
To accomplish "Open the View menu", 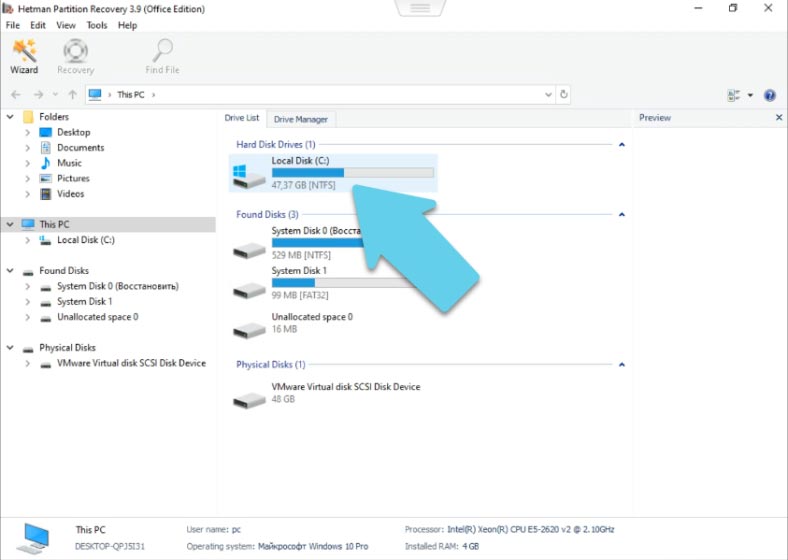I will [66, 25].
